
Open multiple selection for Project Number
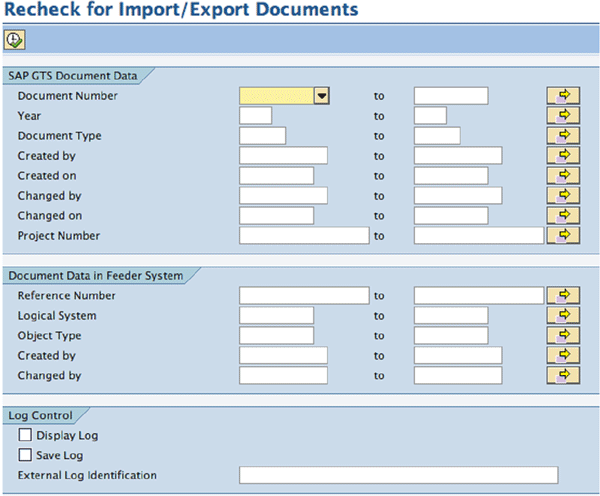click(563, 235)
